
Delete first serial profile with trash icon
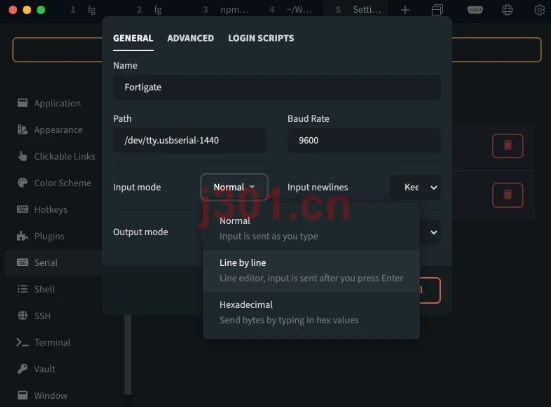(x=507, y=146)
